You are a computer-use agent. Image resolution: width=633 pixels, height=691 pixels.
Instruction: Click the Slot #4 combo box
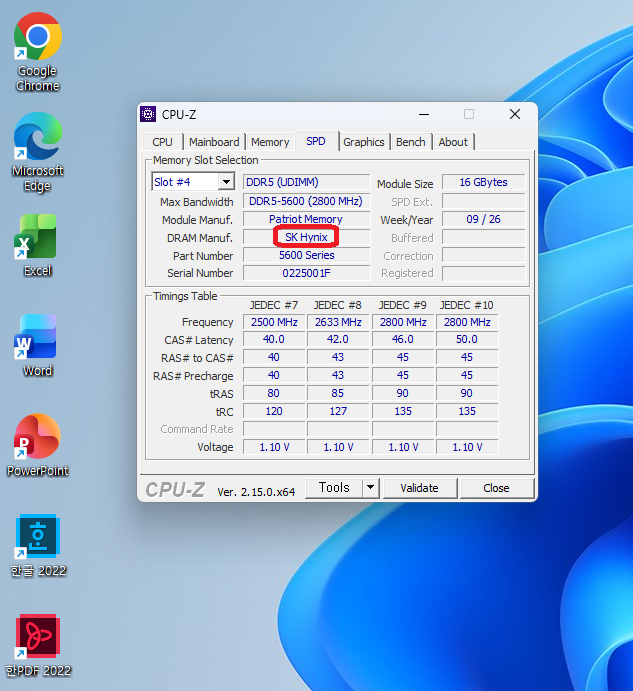(x=193, y=182)
